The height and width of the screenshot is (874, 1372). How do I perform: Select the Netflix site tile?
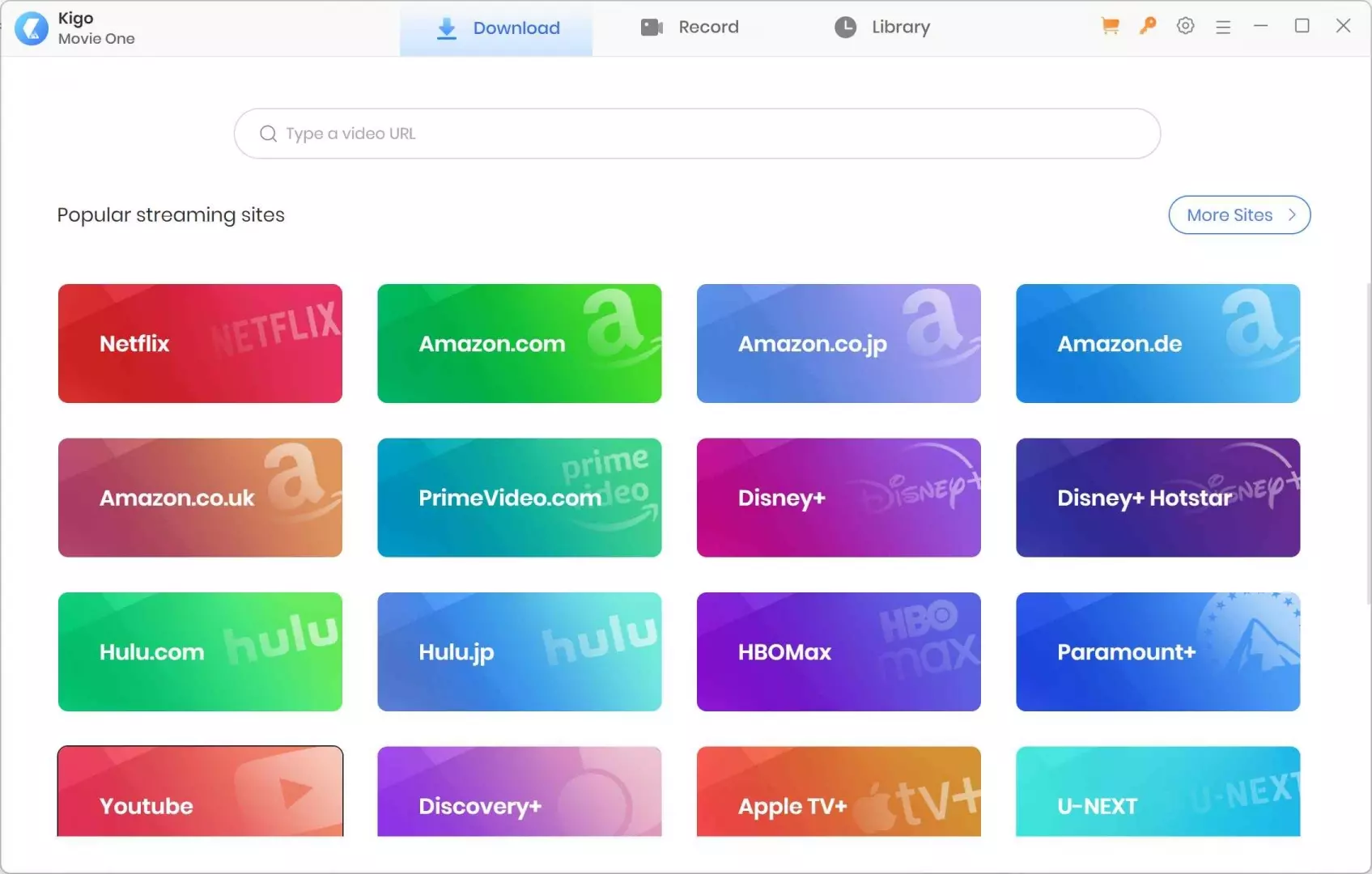coord(200,343)
